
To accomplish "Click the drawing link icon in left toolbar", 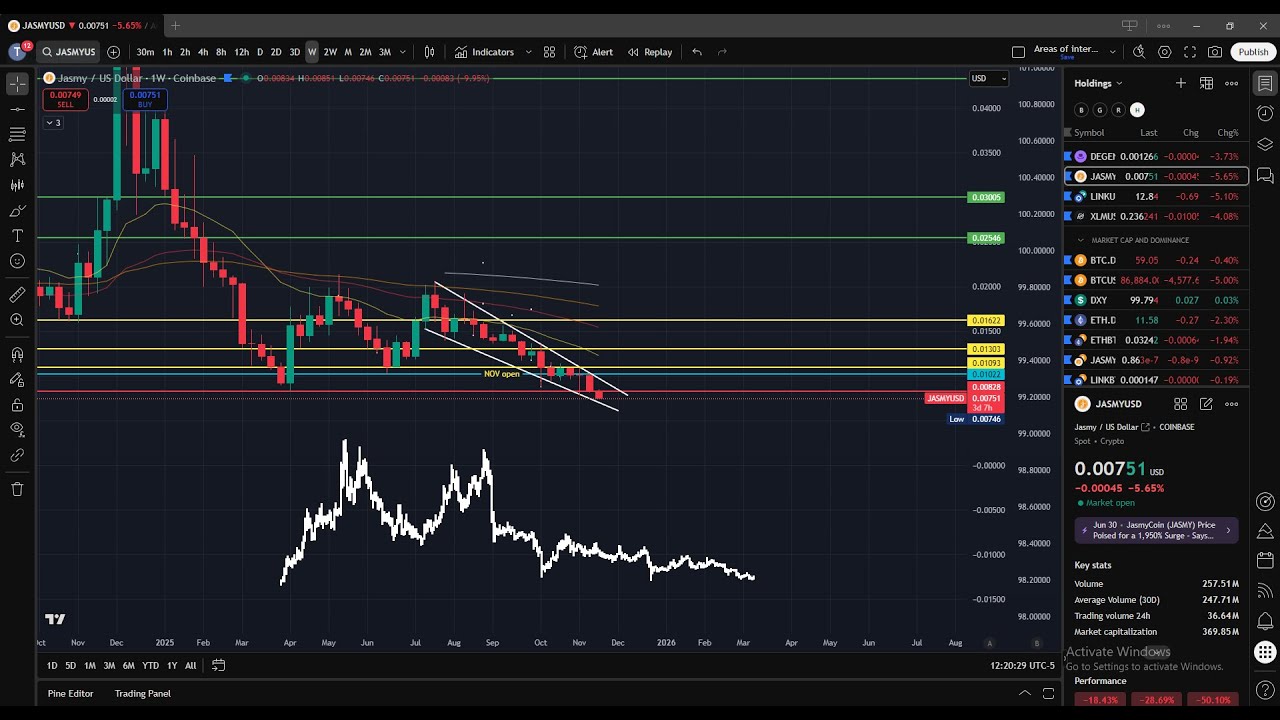I will click(17, 455).
